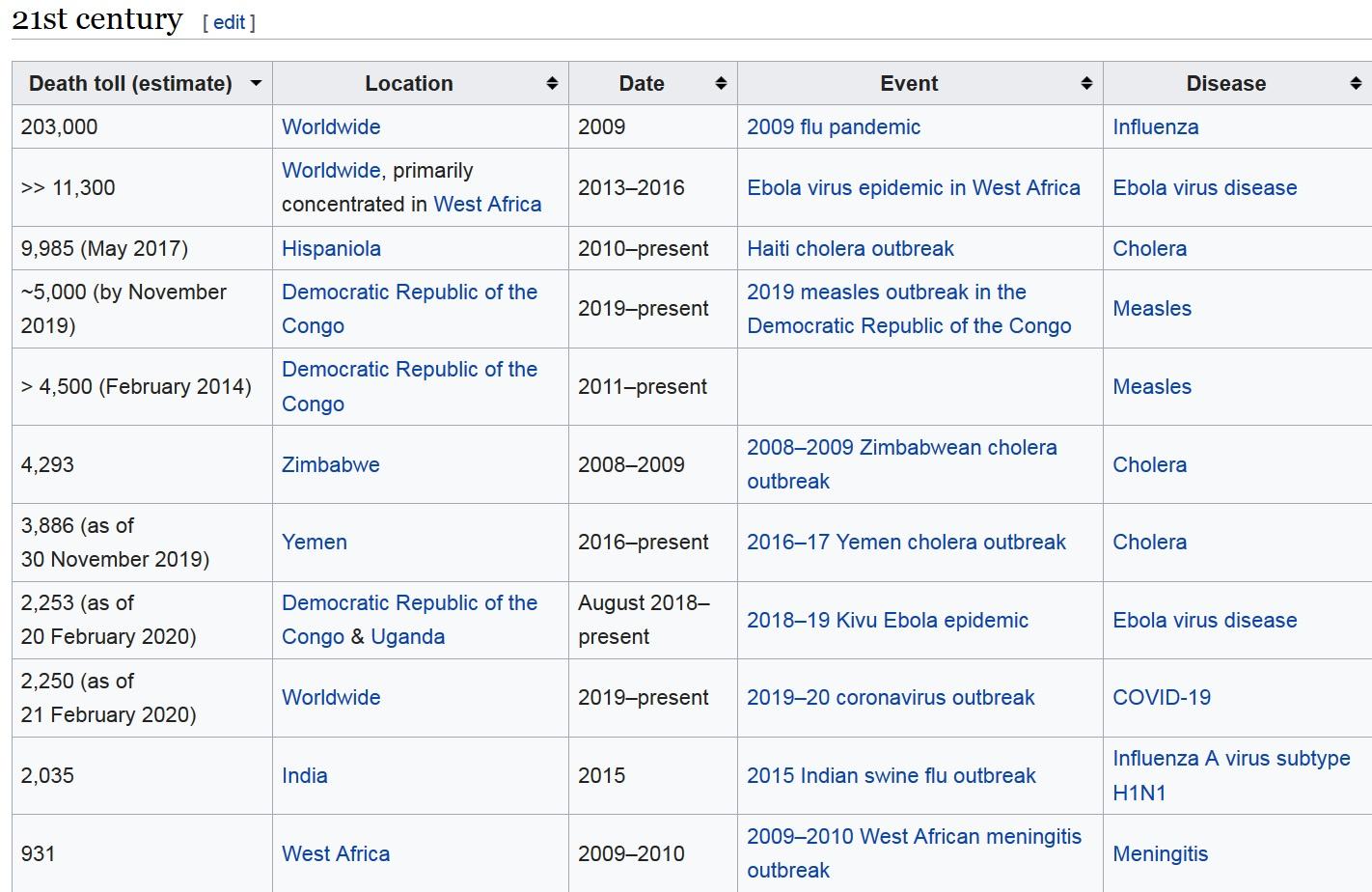Open the 2009 flu pandemic article
Screen dimensions: 1372x892
833,126
